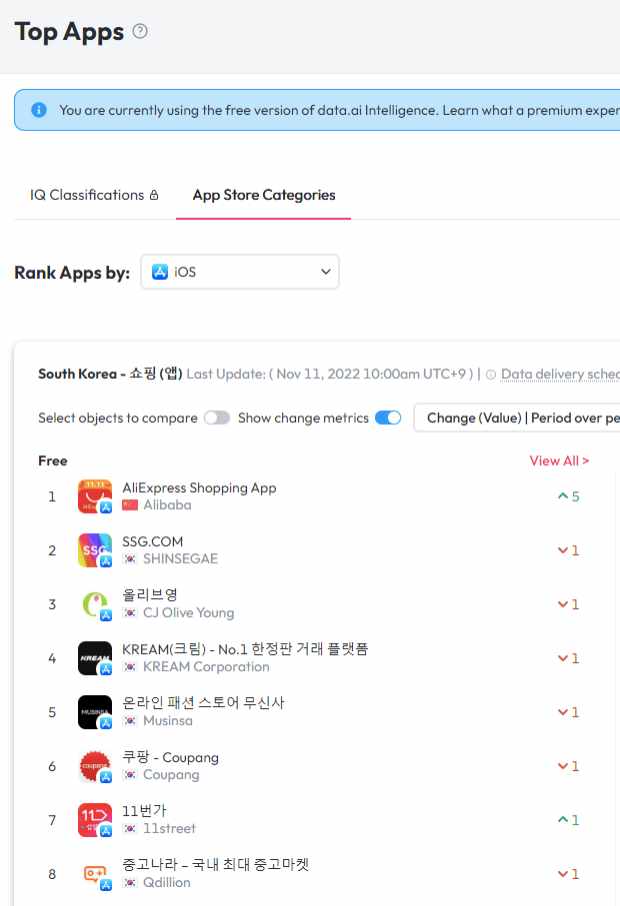The image size is (620, 906).
Task: Open the Change (Value) period dropdown
Action: point(517,418)
